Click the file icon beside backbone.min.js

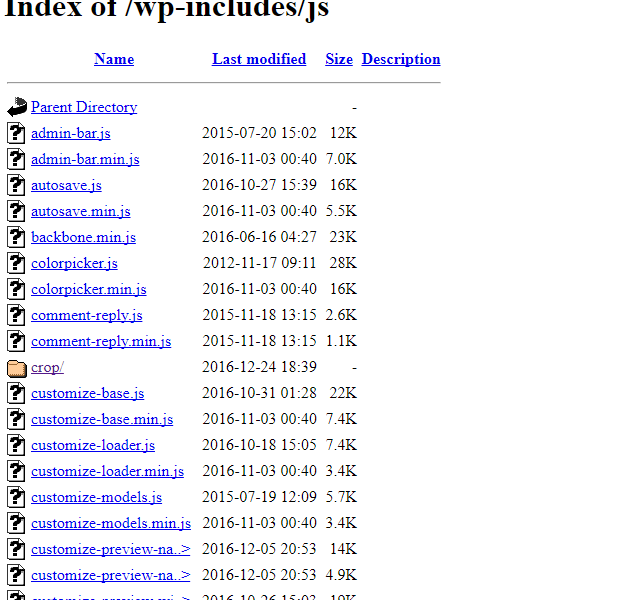click(16, 237)
